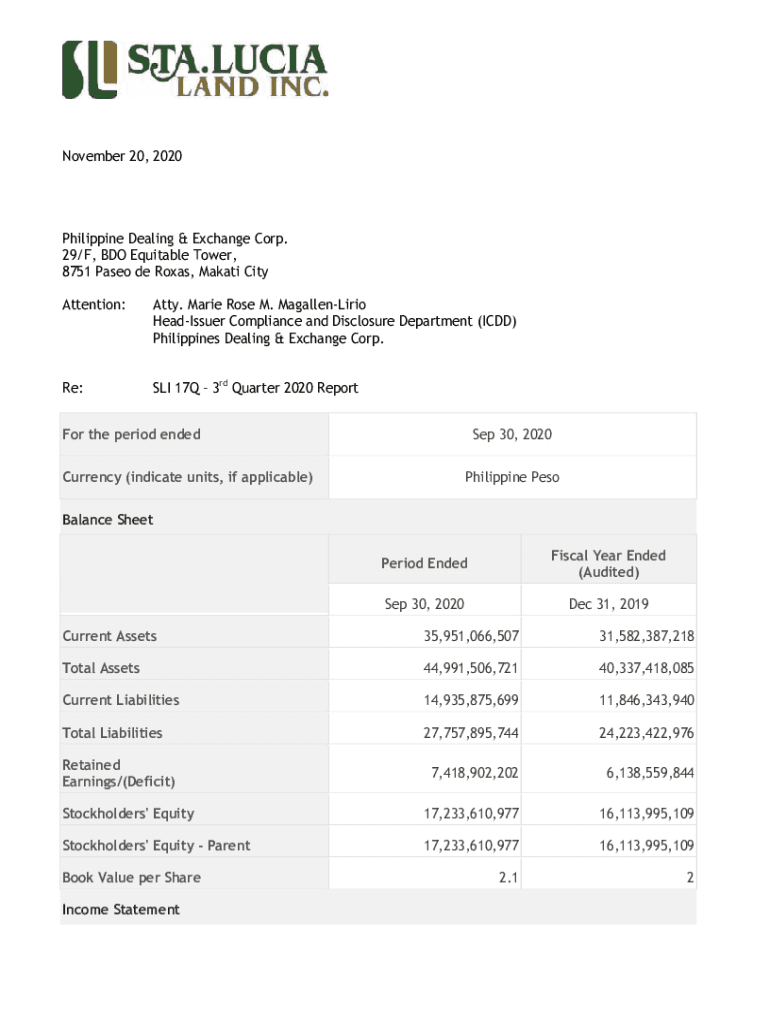
Task: Click the Balance Sheet section heading
Action: tap(108, 520)
